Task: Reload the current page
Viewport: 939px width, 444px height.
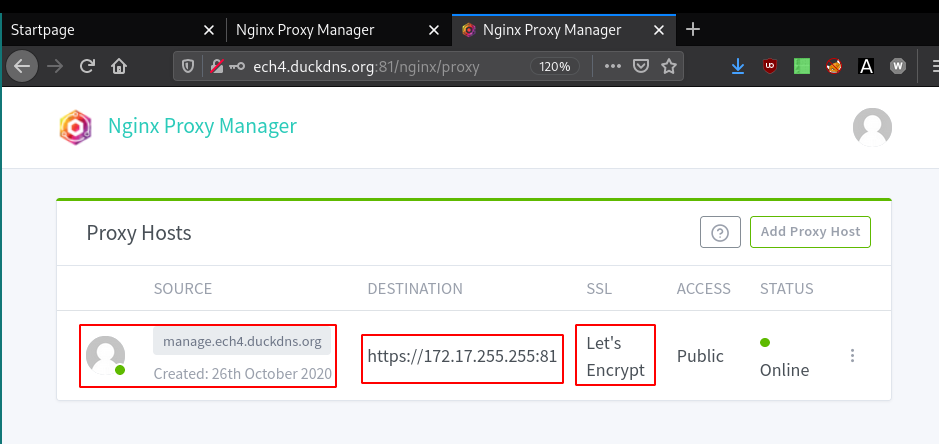Action: pos(87,67)
